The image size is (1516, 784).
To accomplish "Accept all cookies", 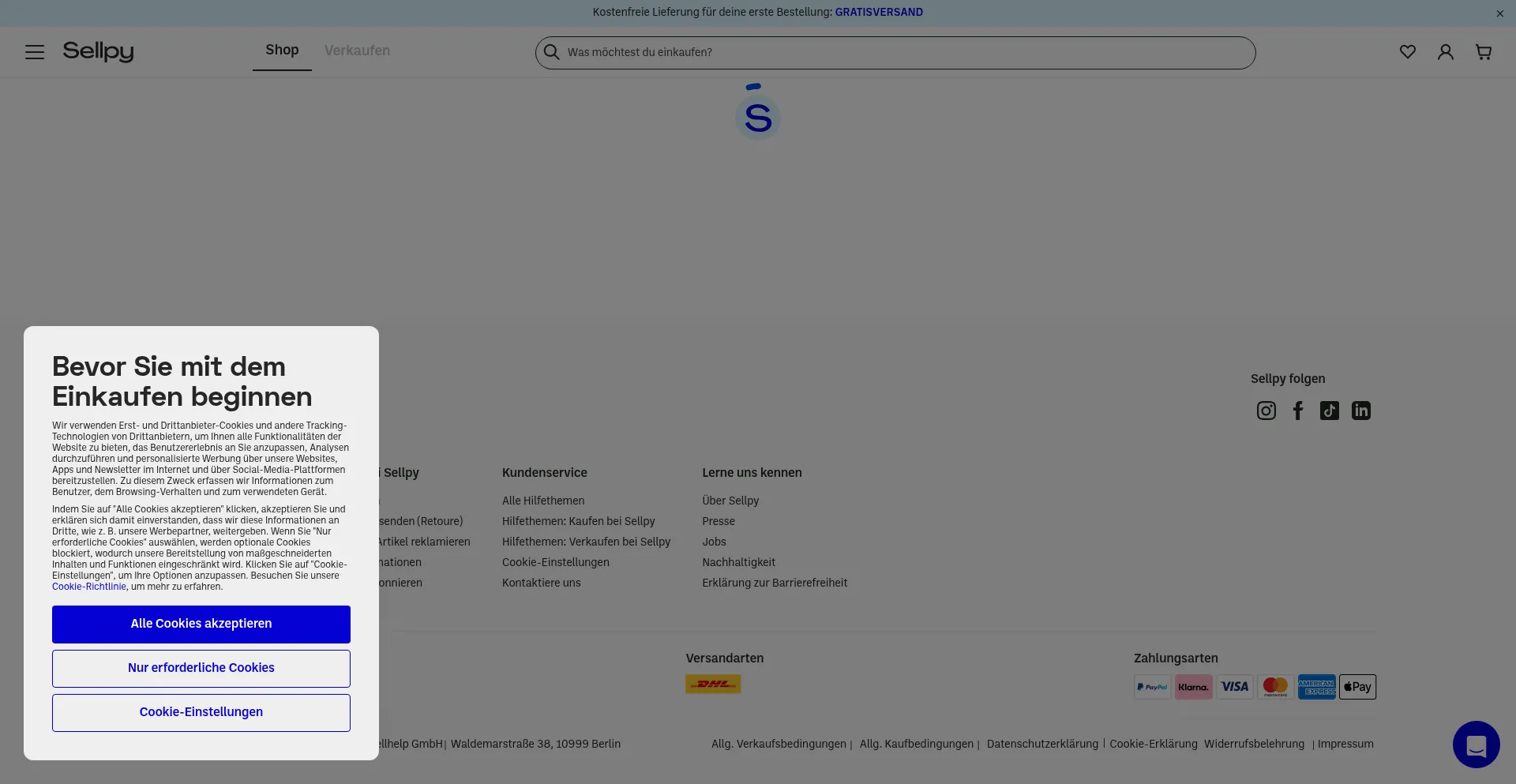I will tap(201, 624).
